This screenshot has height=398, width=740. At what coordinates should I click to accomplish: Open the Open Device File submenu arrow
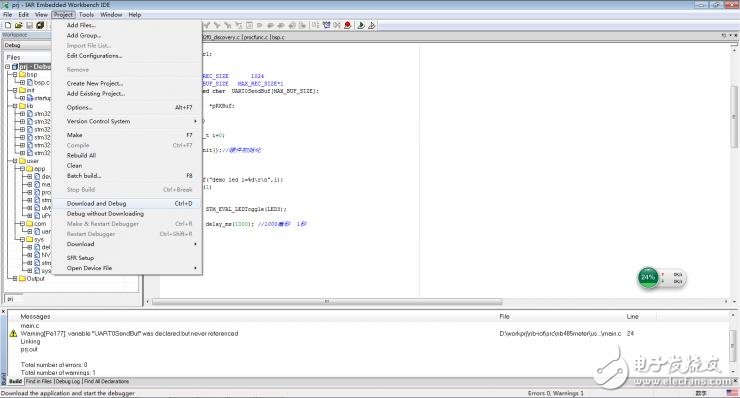click(195, 268)
